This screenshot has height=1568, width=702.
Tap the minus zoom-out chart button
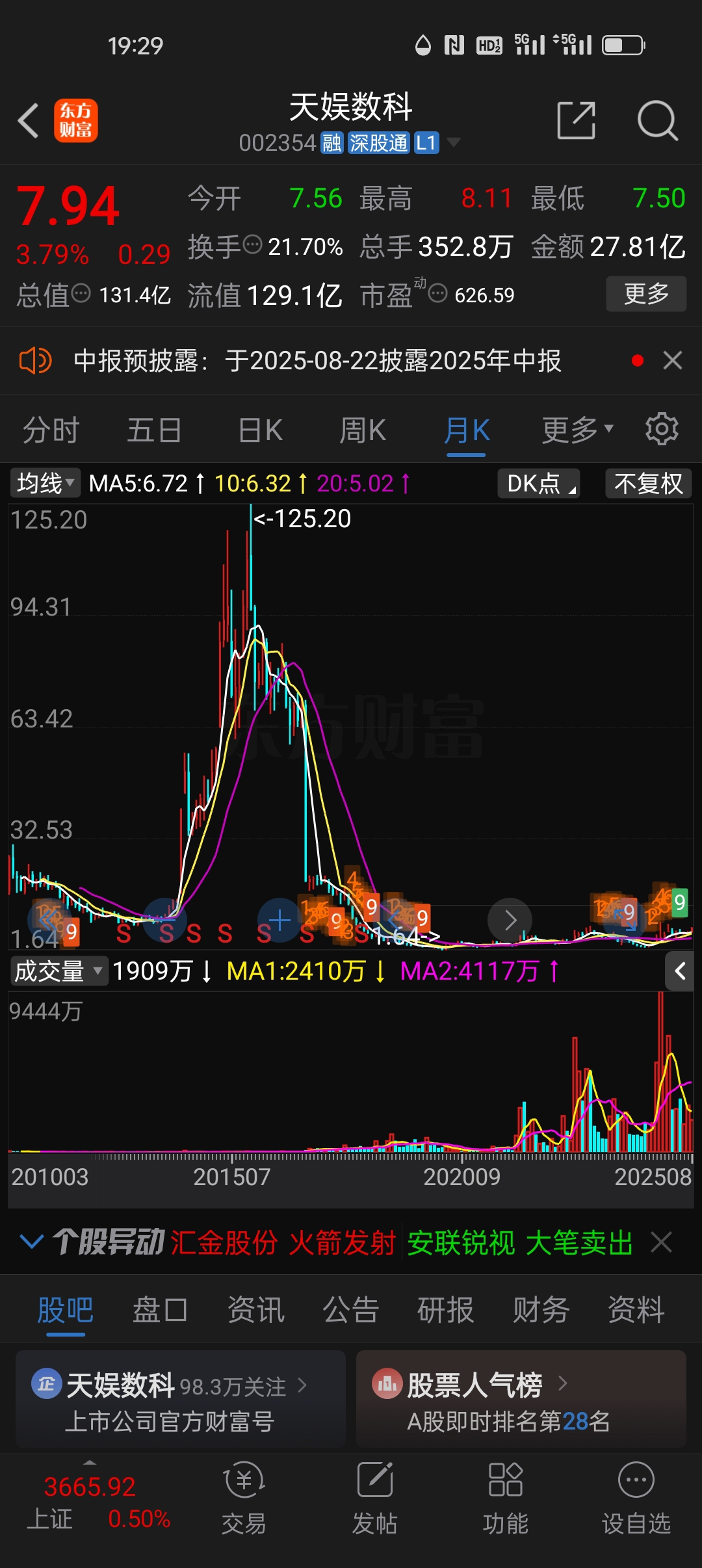coord(164,920)
